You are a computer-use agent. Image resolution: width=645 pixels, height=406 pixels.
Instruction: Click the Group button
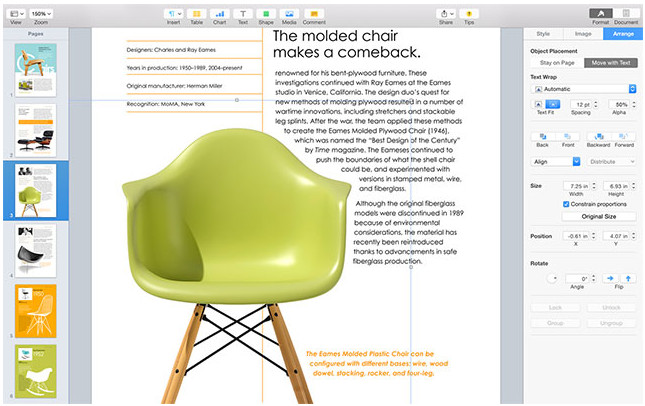click(x=555, y=323)
